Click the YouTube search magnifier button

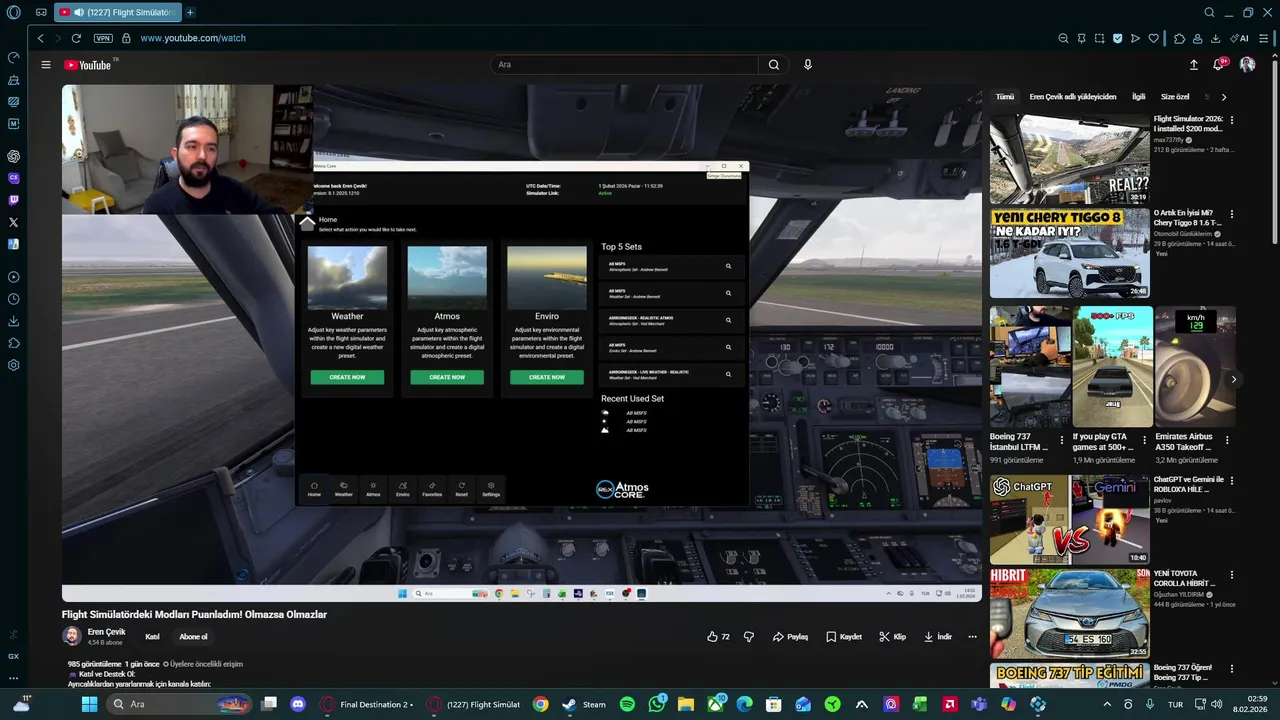tap(774, 65)
